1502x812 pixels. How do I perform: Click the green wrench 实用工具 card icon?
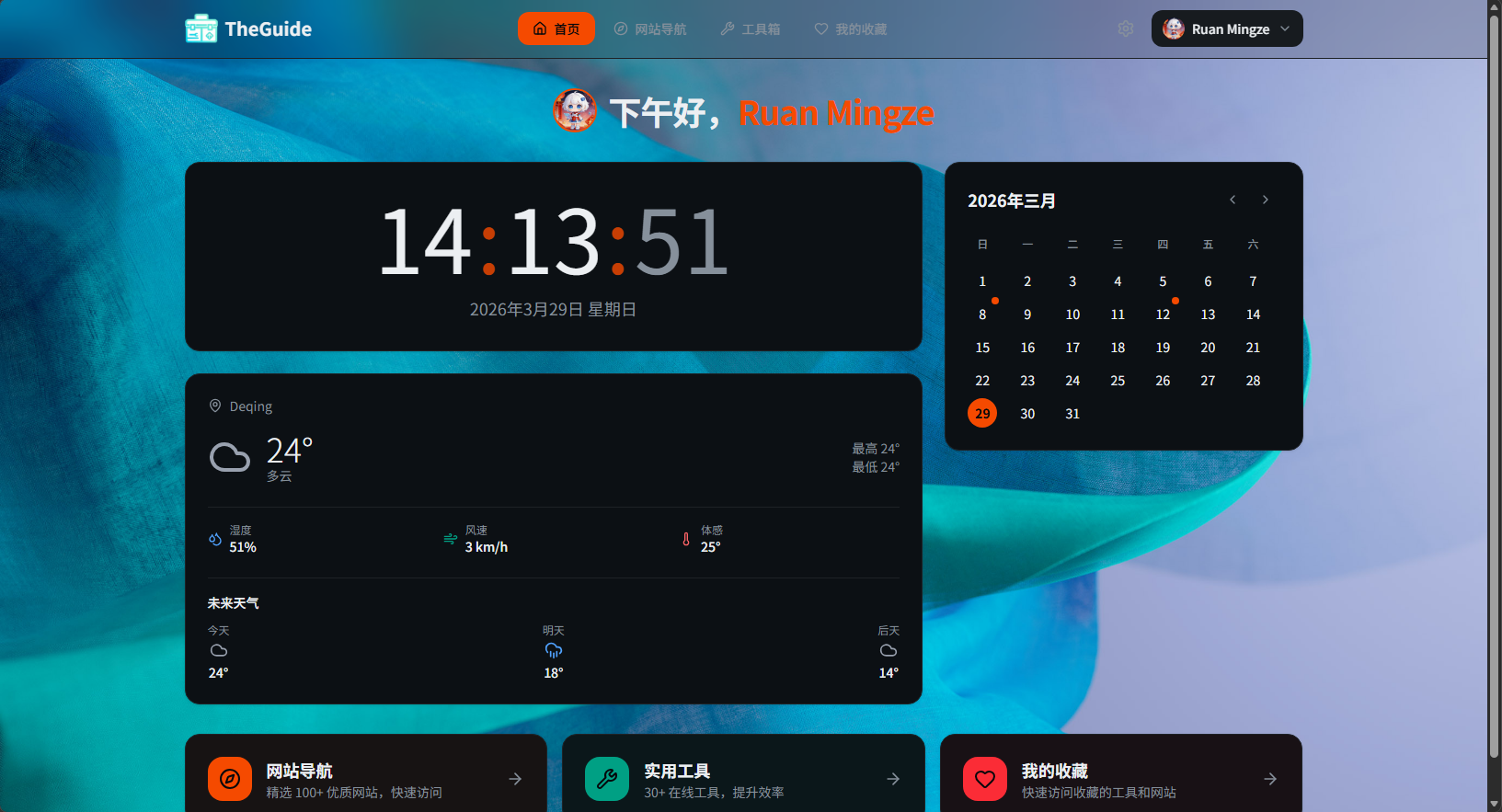[607, 779]
